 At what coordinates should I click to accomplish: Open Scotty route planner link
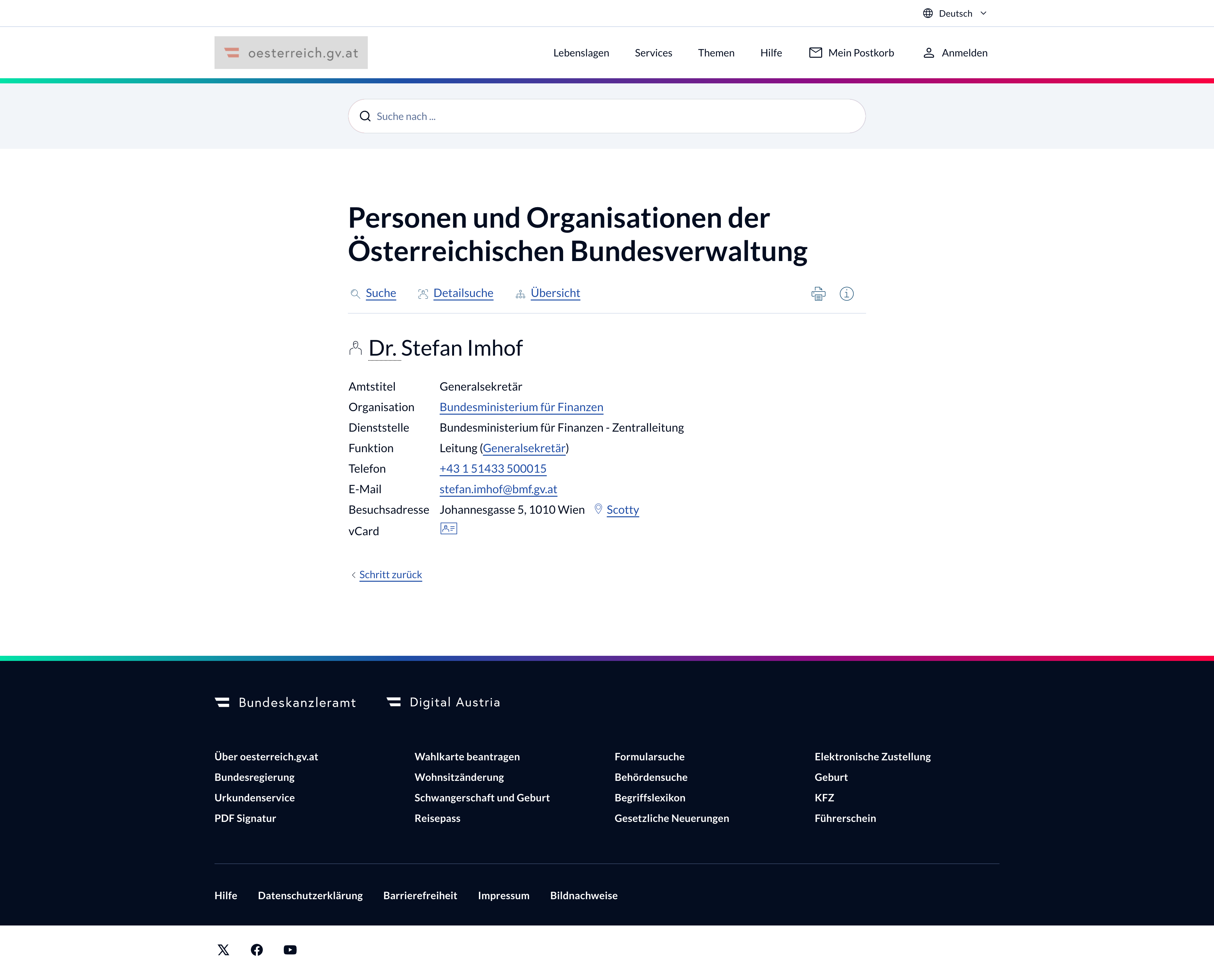tap(622, 510)
